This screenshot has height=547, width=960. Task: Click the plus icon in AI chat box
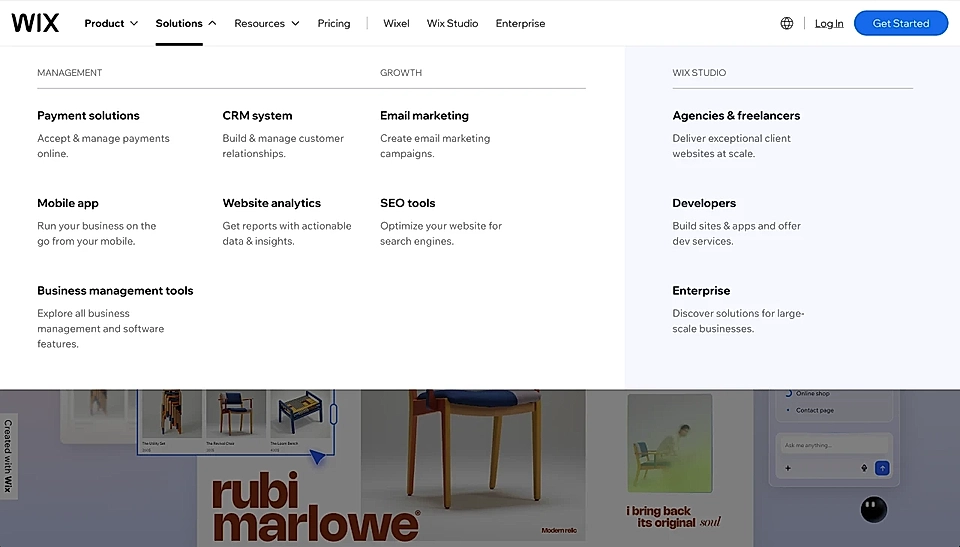coord(788,468)
